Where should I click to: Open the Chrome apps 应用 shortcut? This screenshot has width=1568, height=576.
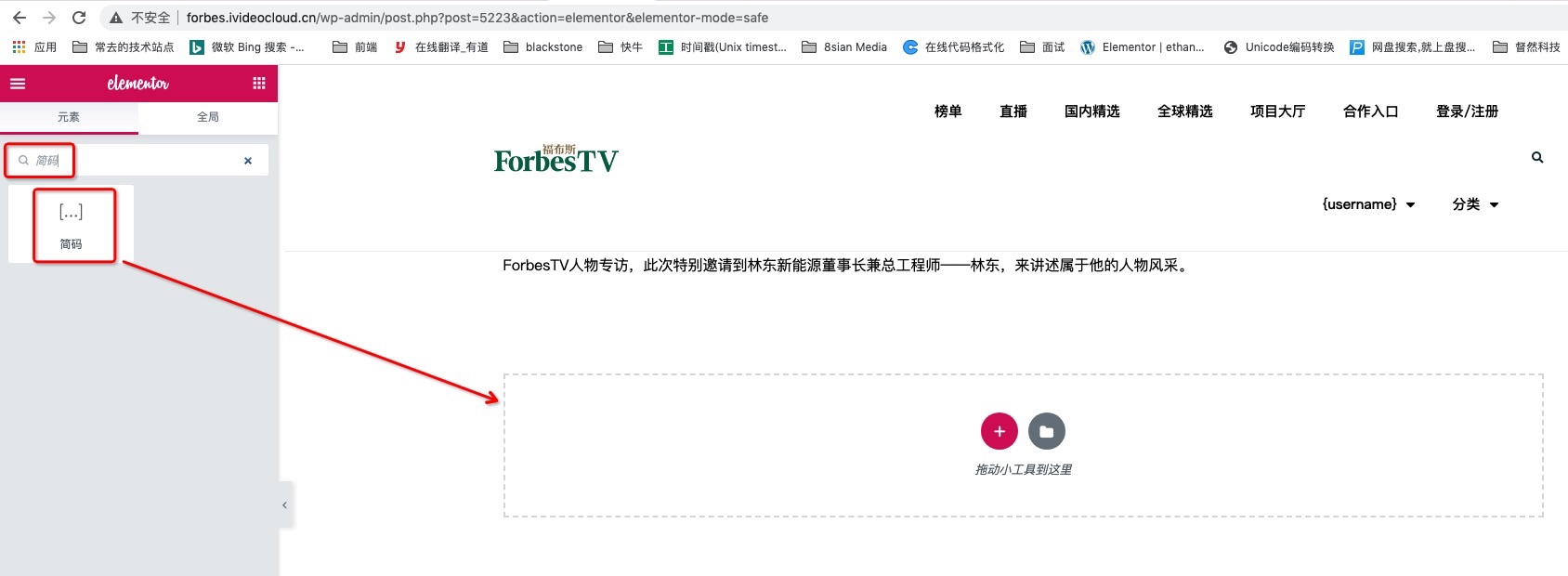click(34, 47)
